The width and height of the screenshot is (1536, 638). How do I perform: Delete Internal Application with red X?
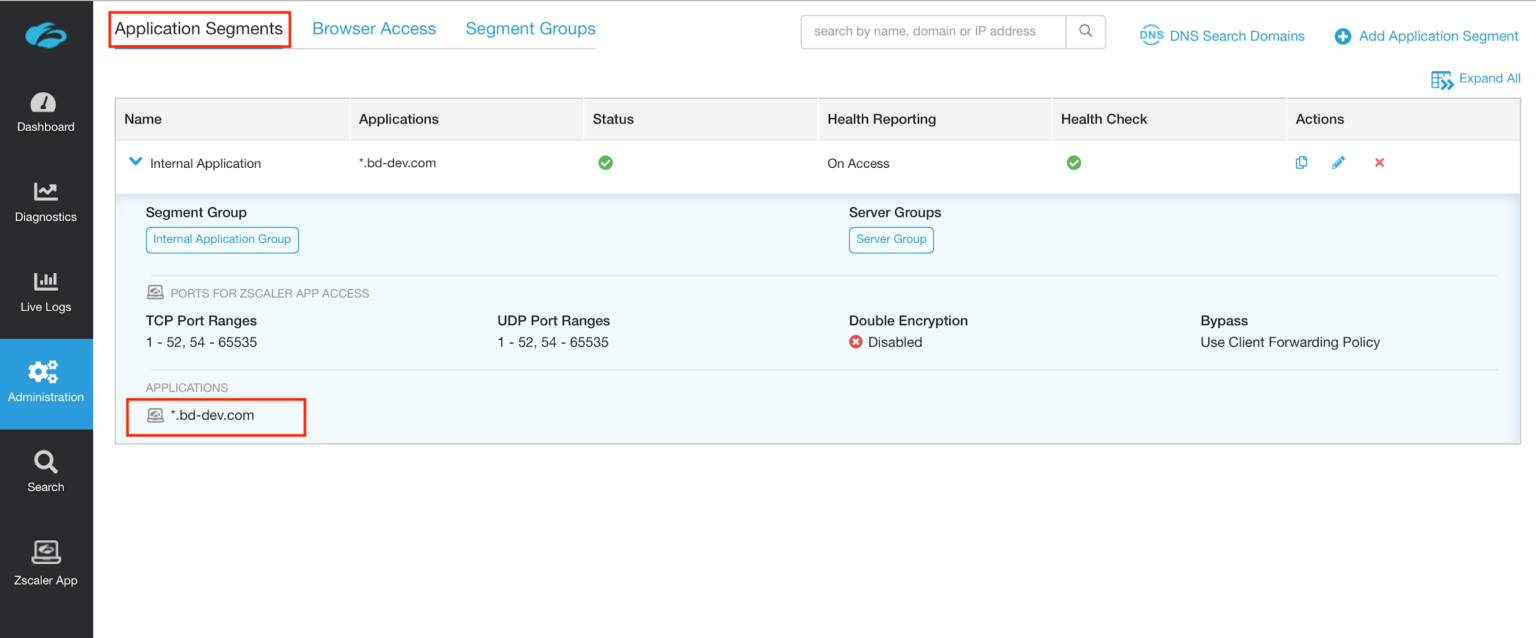point(1379,163)
